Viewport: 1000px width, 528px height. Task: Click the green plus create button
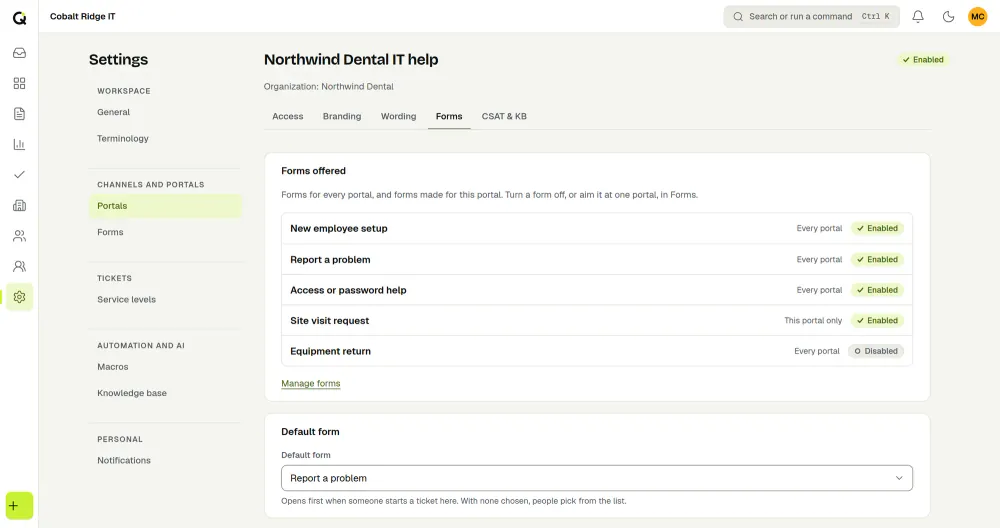tap(19, 506)
